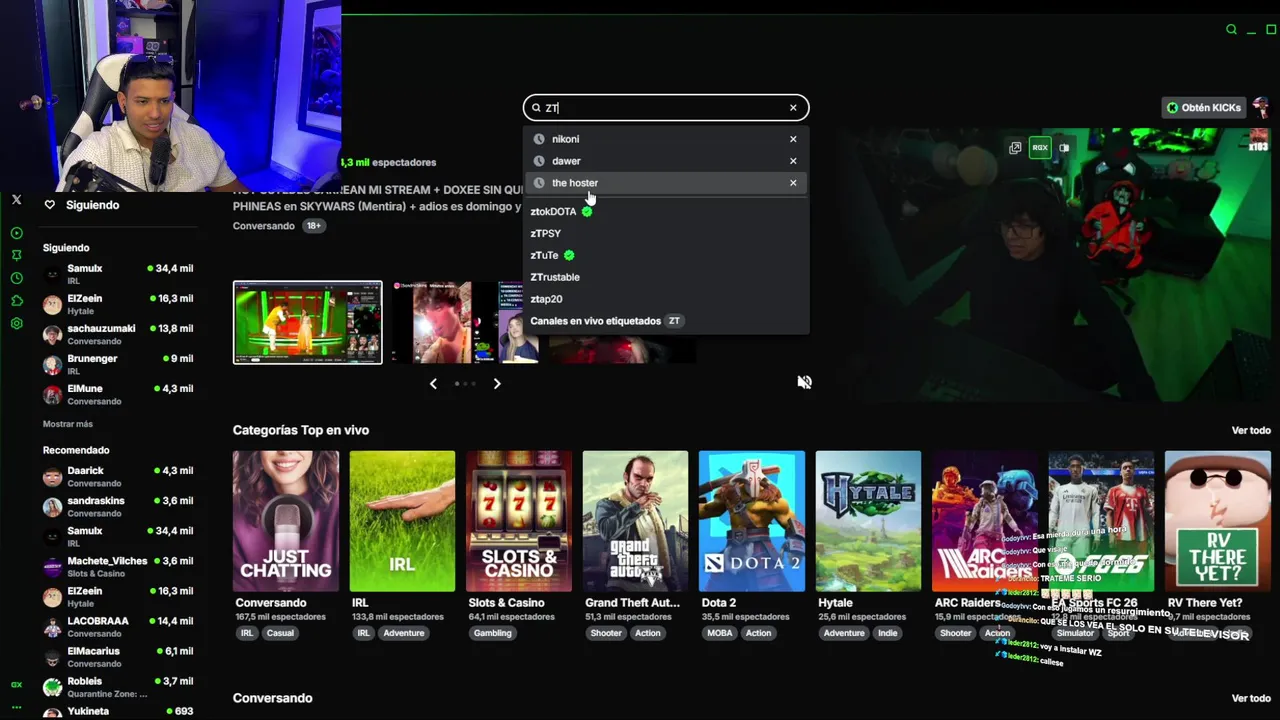The width and height of the screenshot is (1280, 720).
Task: Click the X logo icon in left sidebar
Action: pyautogui.click(x=16, y=200)
